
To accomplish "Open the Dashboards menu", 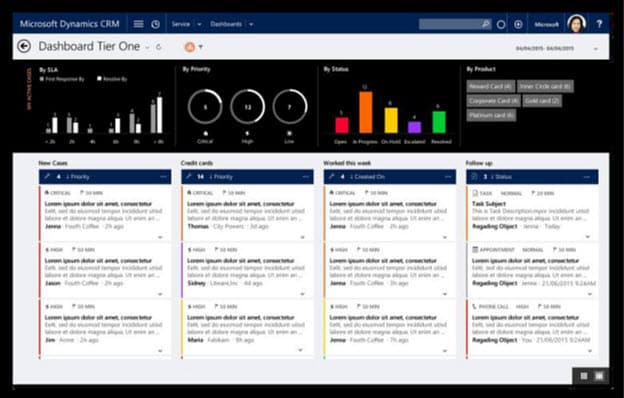I will tap(226, 24).
